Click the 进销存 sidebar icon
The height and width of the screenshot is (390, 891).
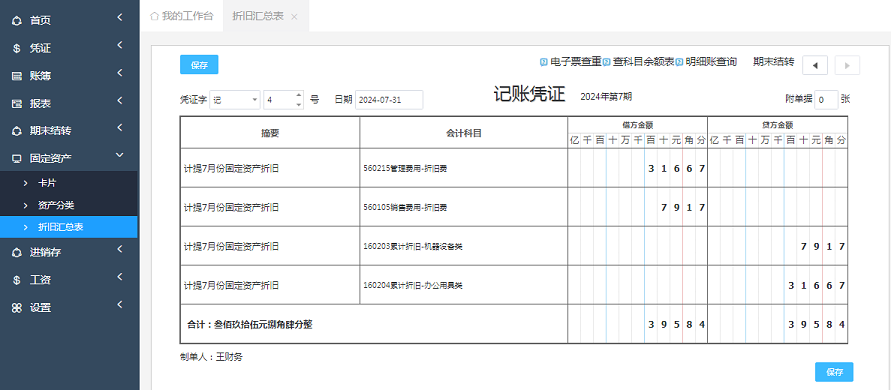(16, 252)
